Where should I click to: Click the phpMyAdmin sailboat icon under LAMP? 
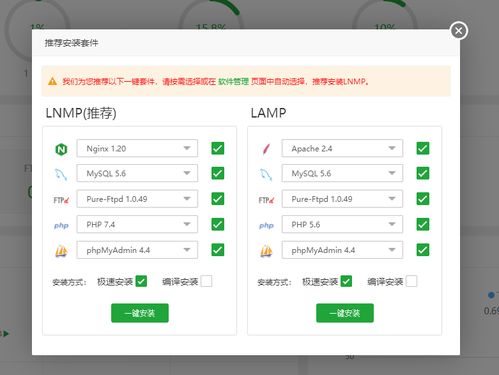coord(266,251)
